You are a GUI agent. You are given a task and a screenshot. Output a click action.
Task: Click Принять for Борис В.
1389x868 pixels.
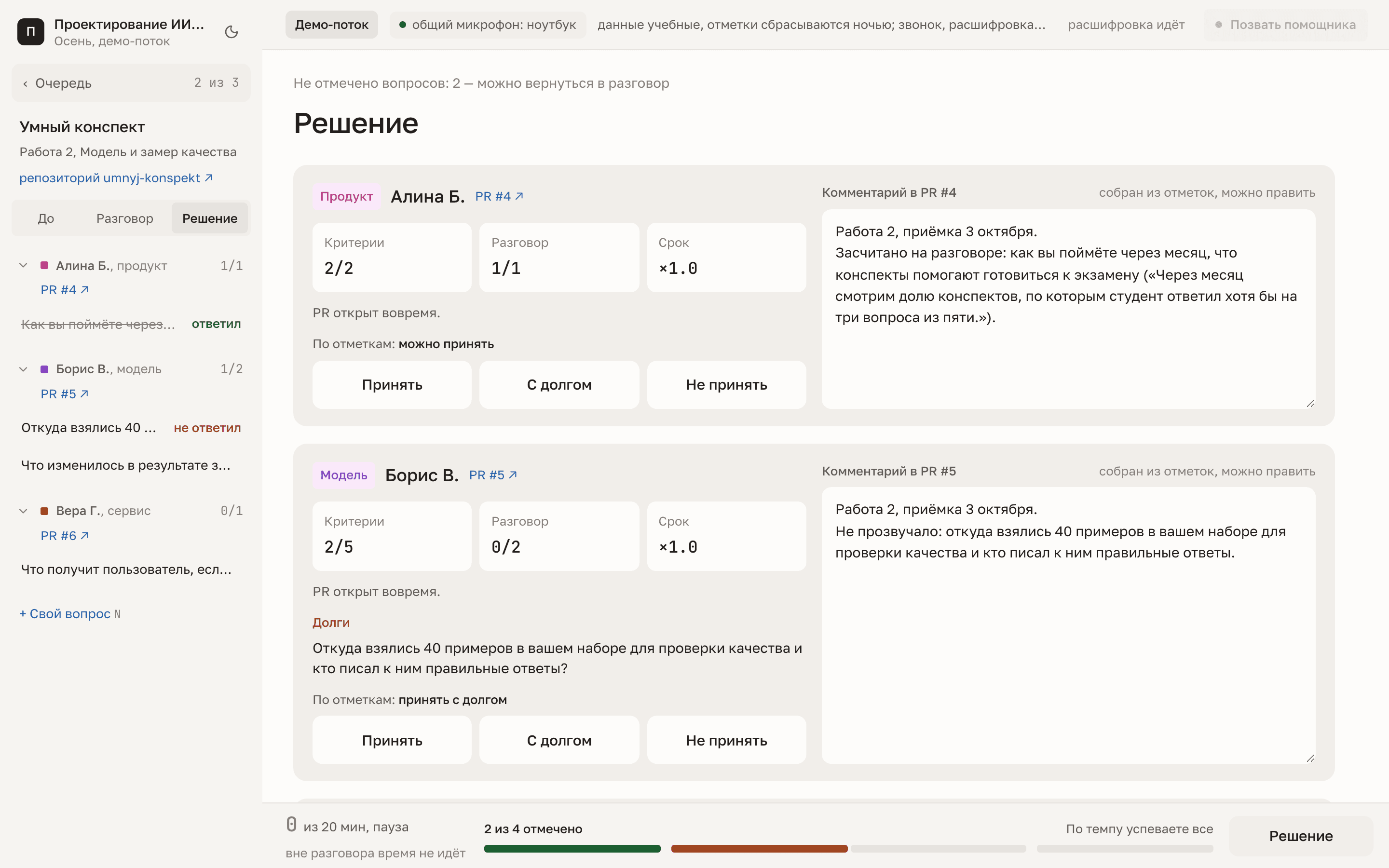[x=392, y=740]
